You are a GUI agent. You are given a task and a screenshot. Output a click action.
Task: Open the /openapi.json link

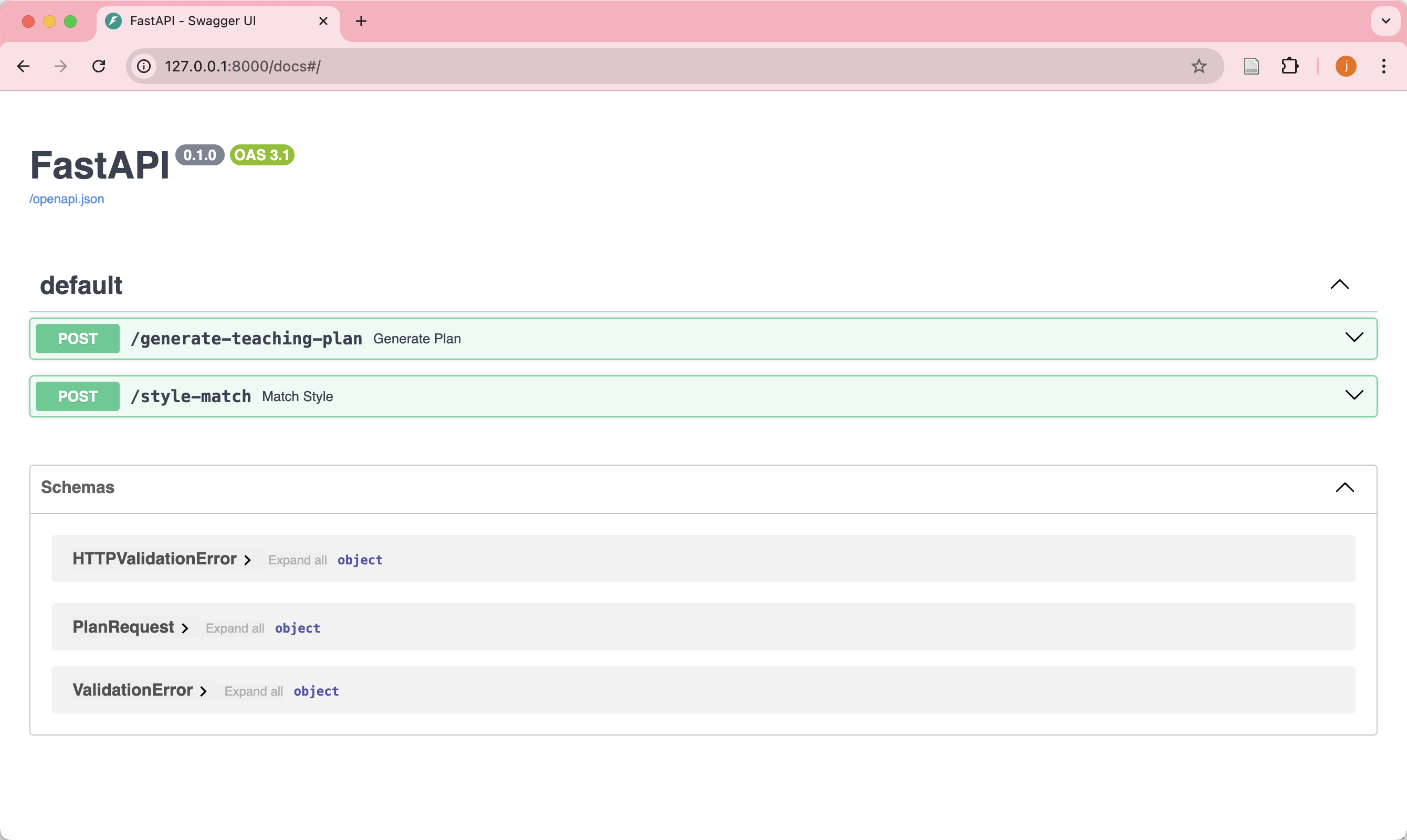[x=67, y=199]
